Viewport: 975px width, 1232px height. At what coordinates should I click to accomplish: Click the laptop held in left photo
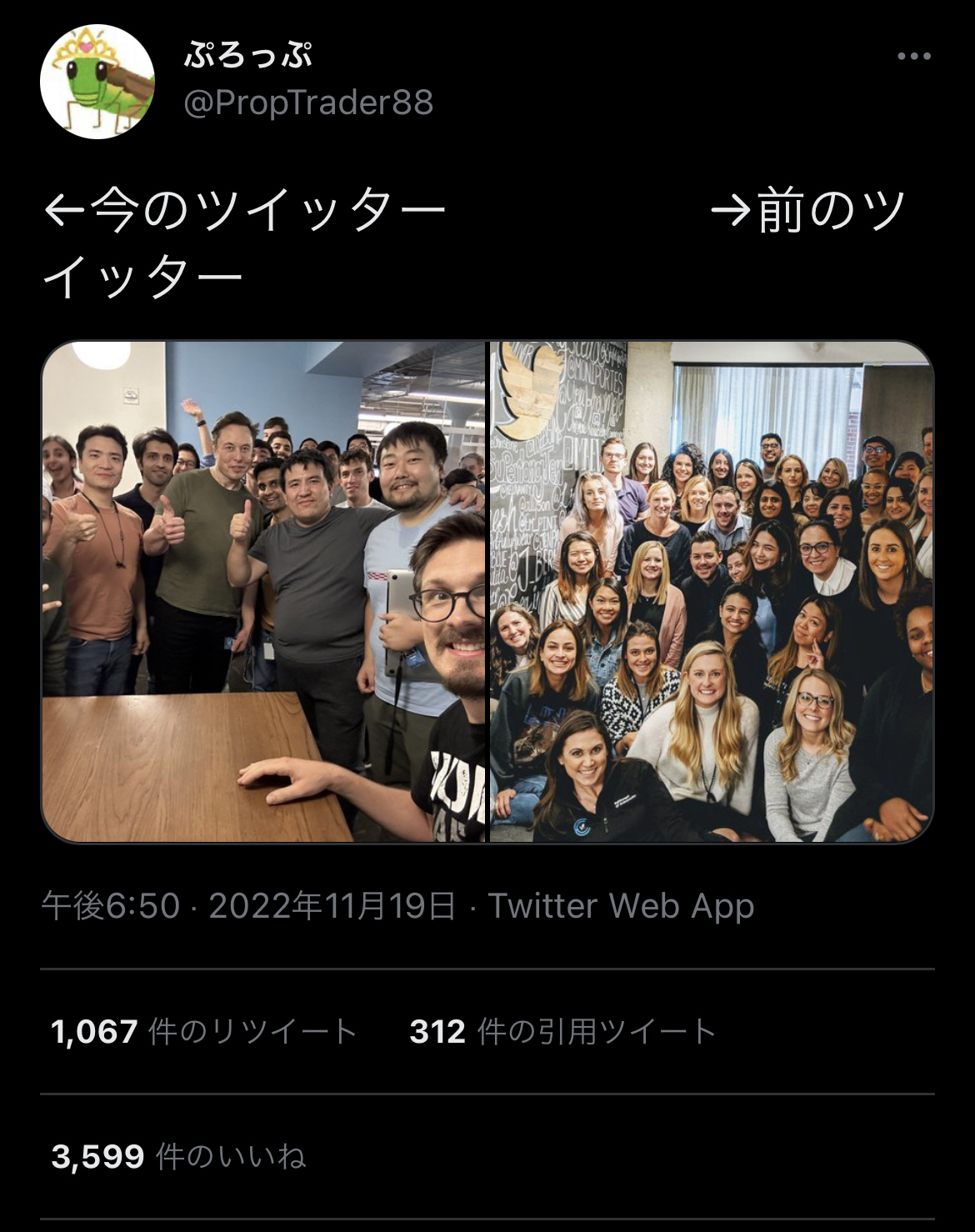(399, 621)
